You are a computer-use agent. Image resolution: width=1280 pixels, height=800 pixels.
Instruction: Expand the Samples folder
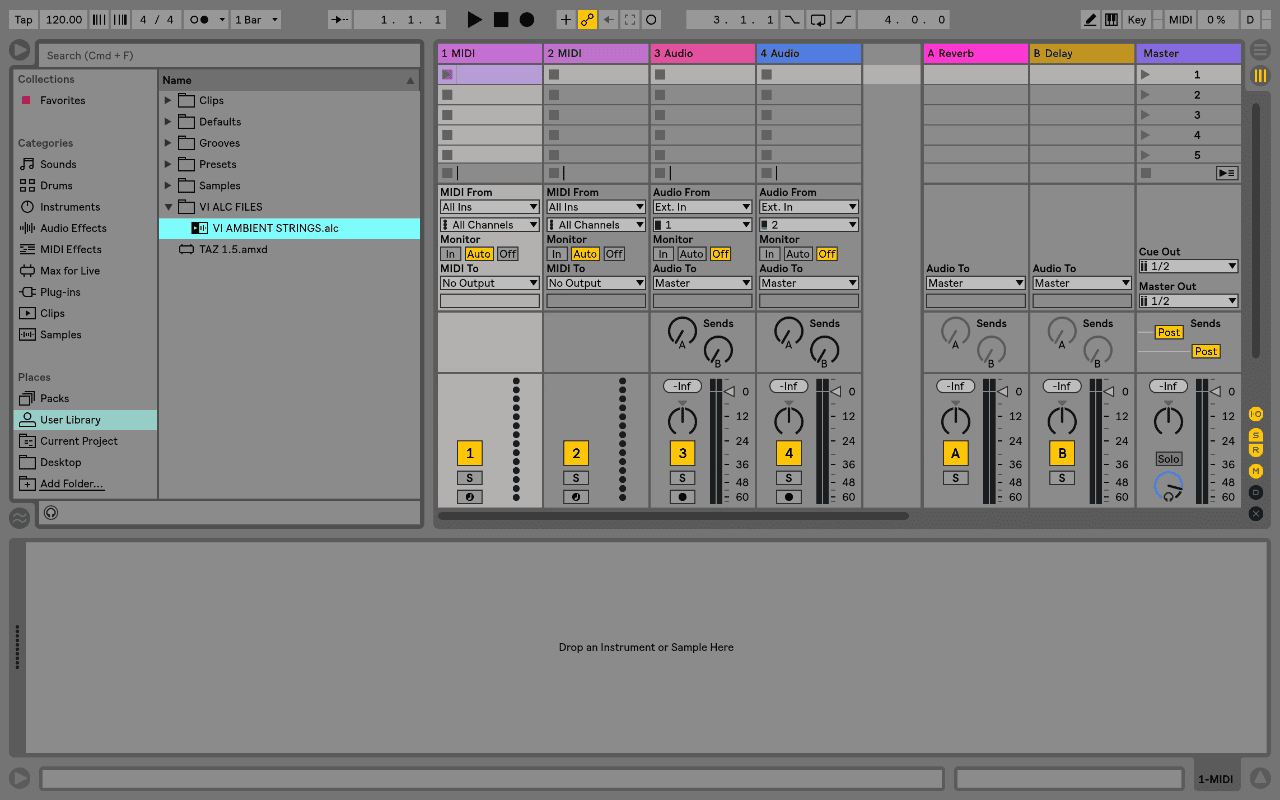pyautogui.click(x=168, y=185)
